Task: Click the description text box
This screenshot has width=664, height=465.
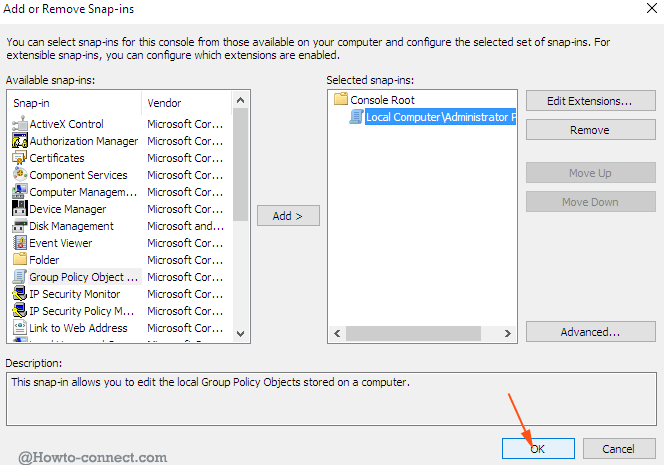Action: [331, 399]
